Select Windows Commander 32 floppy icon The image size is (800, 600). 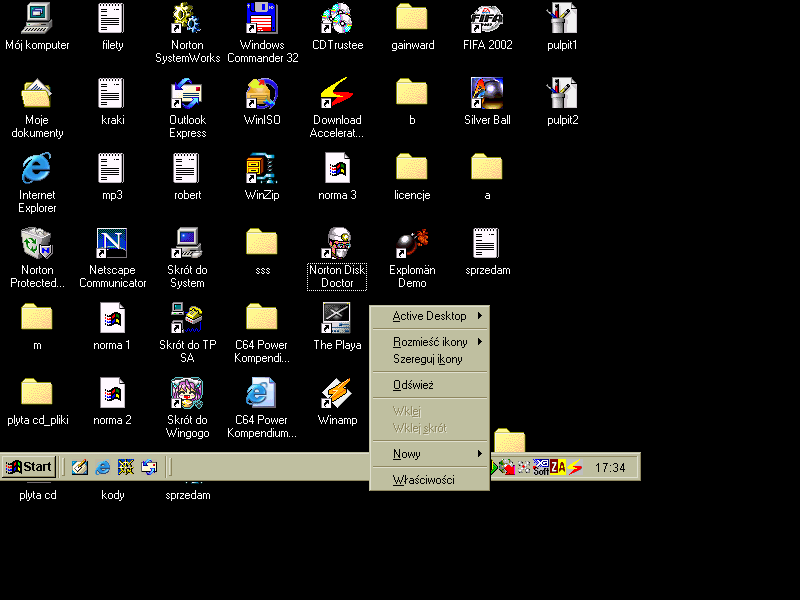(262, 18)
